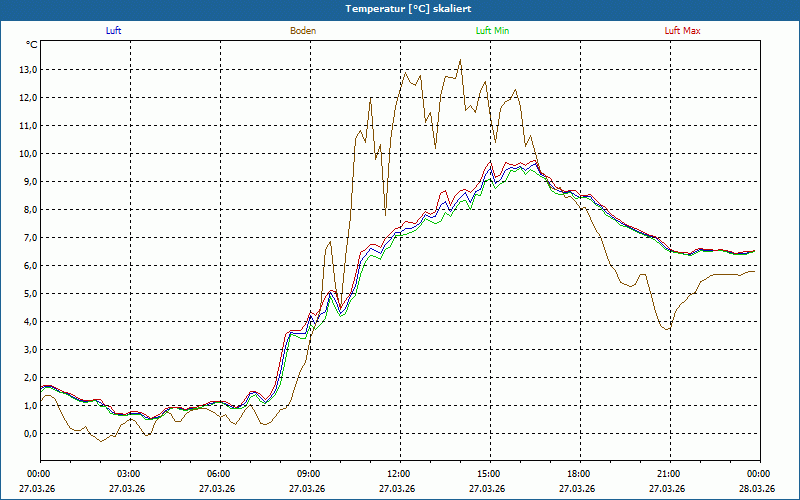Click the chart title Temperatur [°C] skaliert
Screen dimensions: 800x500
(400, 8)
